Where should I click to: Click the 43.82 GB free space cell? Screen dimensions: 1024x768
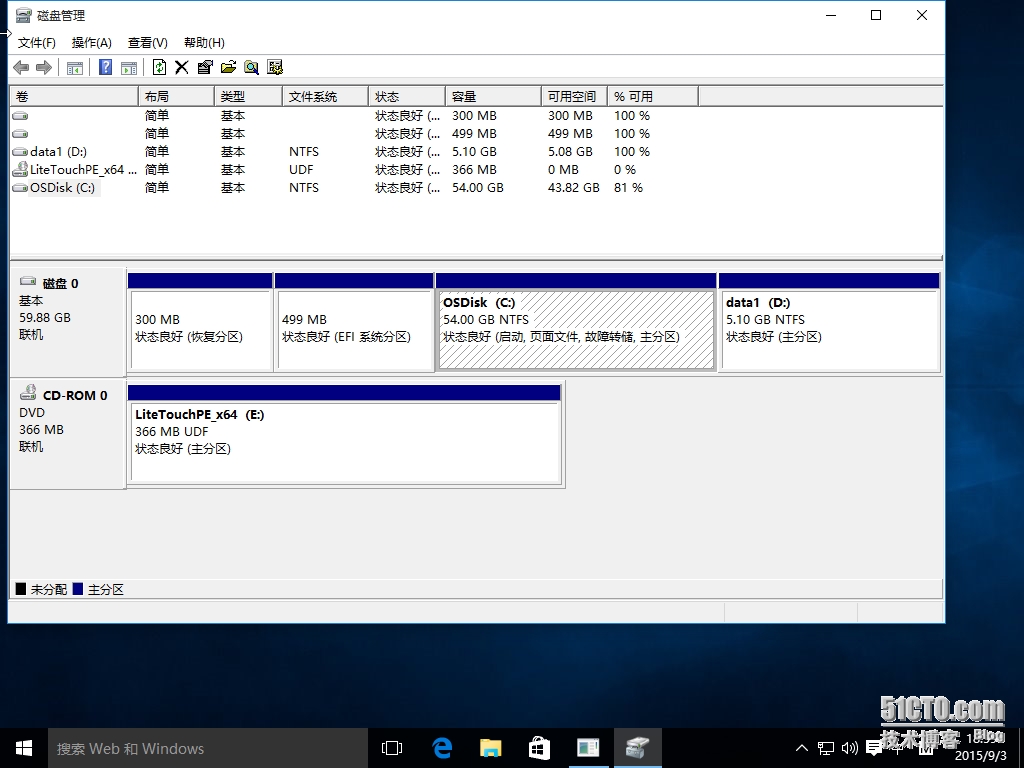(573, 187)
